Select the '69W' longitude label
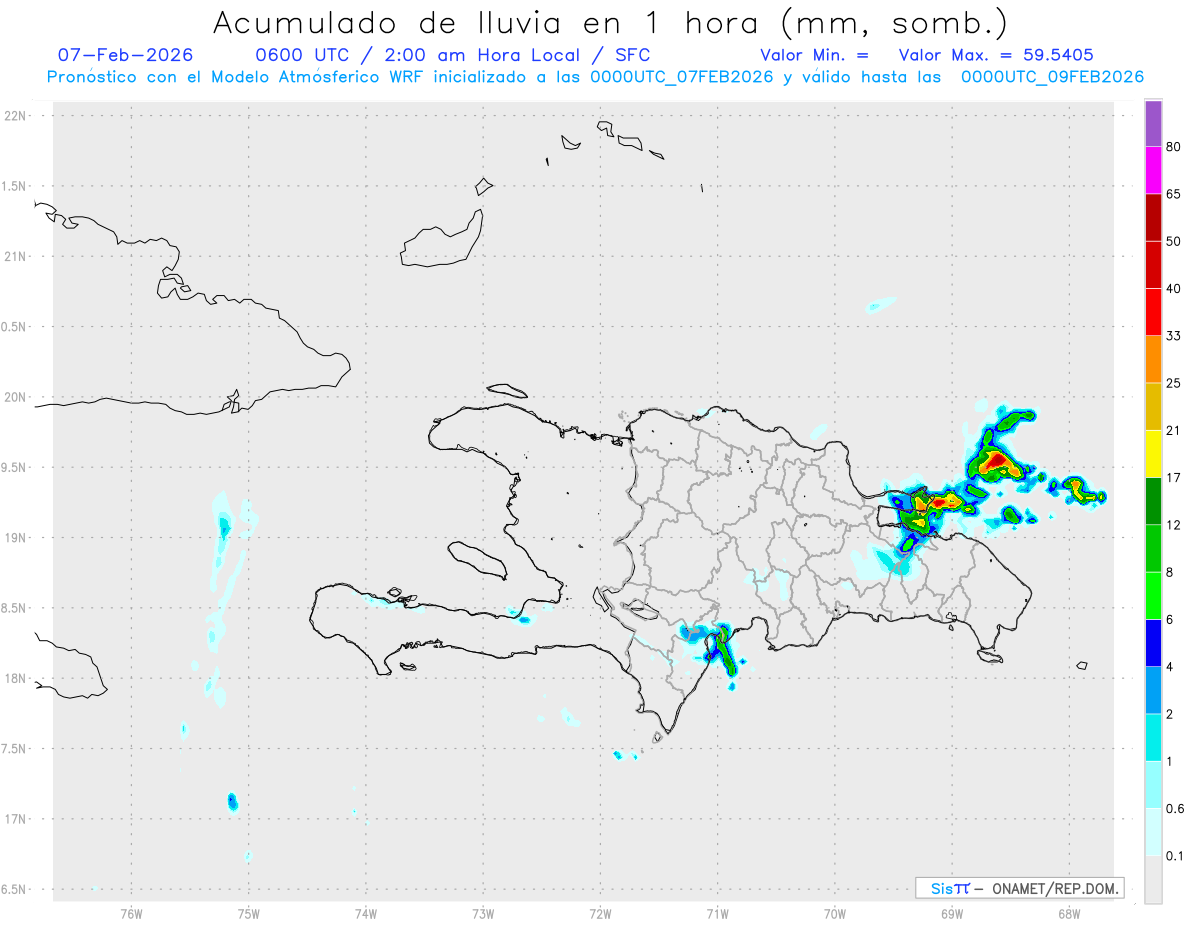 point(952,913)
